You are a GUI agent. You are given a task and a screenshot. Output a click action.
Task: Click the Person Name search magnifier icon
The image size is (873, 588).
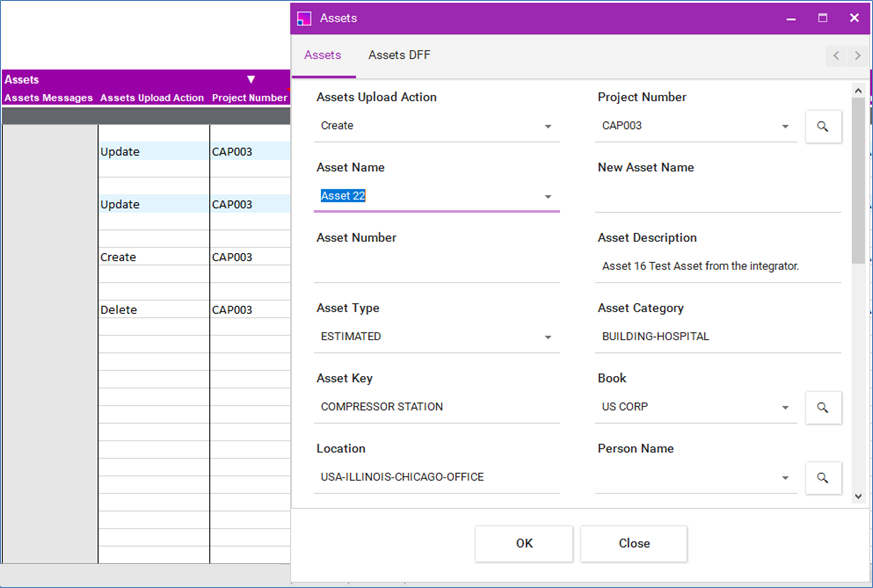pyautogui.click(x=823, y=478)
